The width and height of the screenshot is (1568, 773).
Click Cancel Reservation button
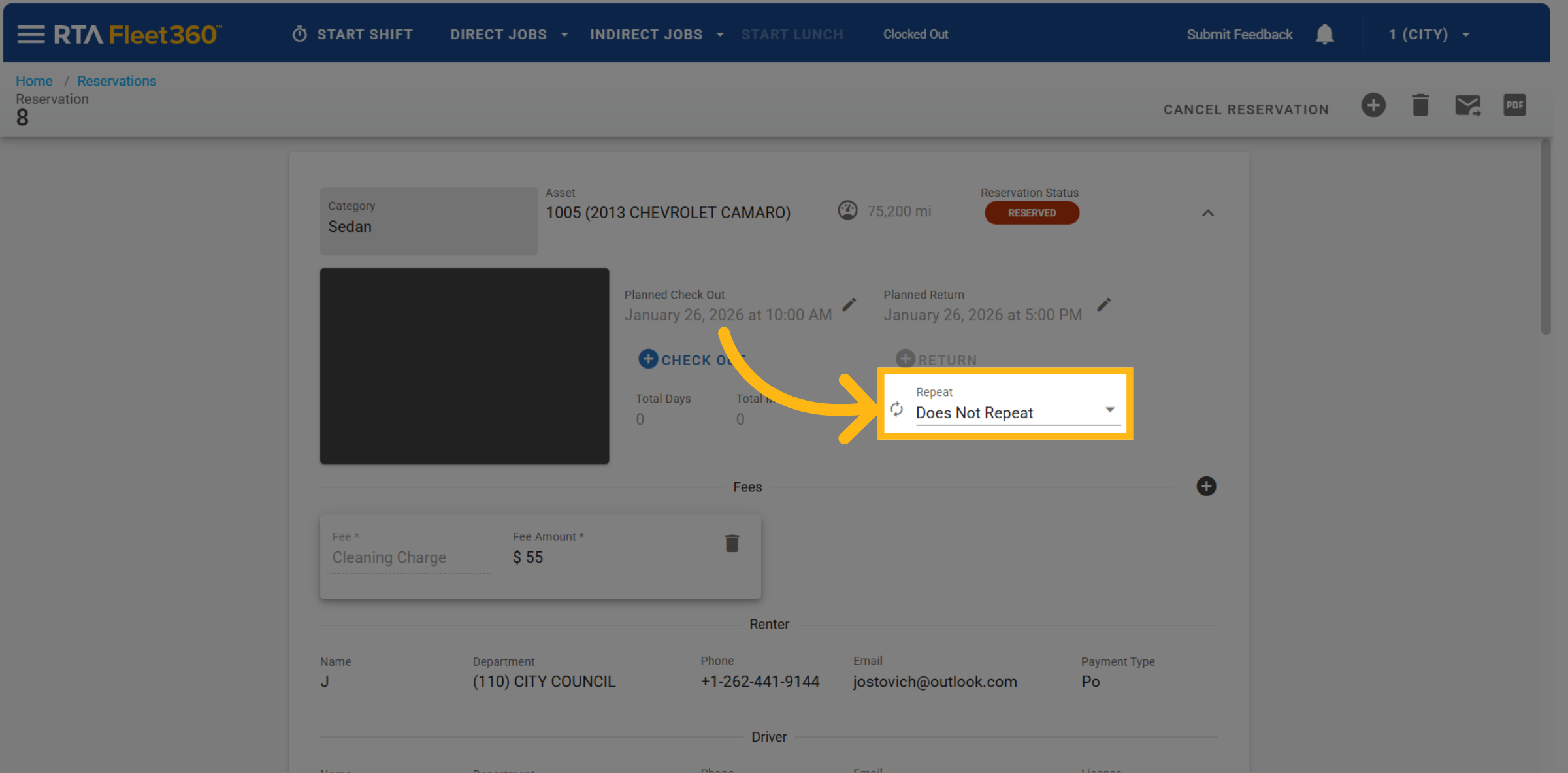coord(1246,109)
